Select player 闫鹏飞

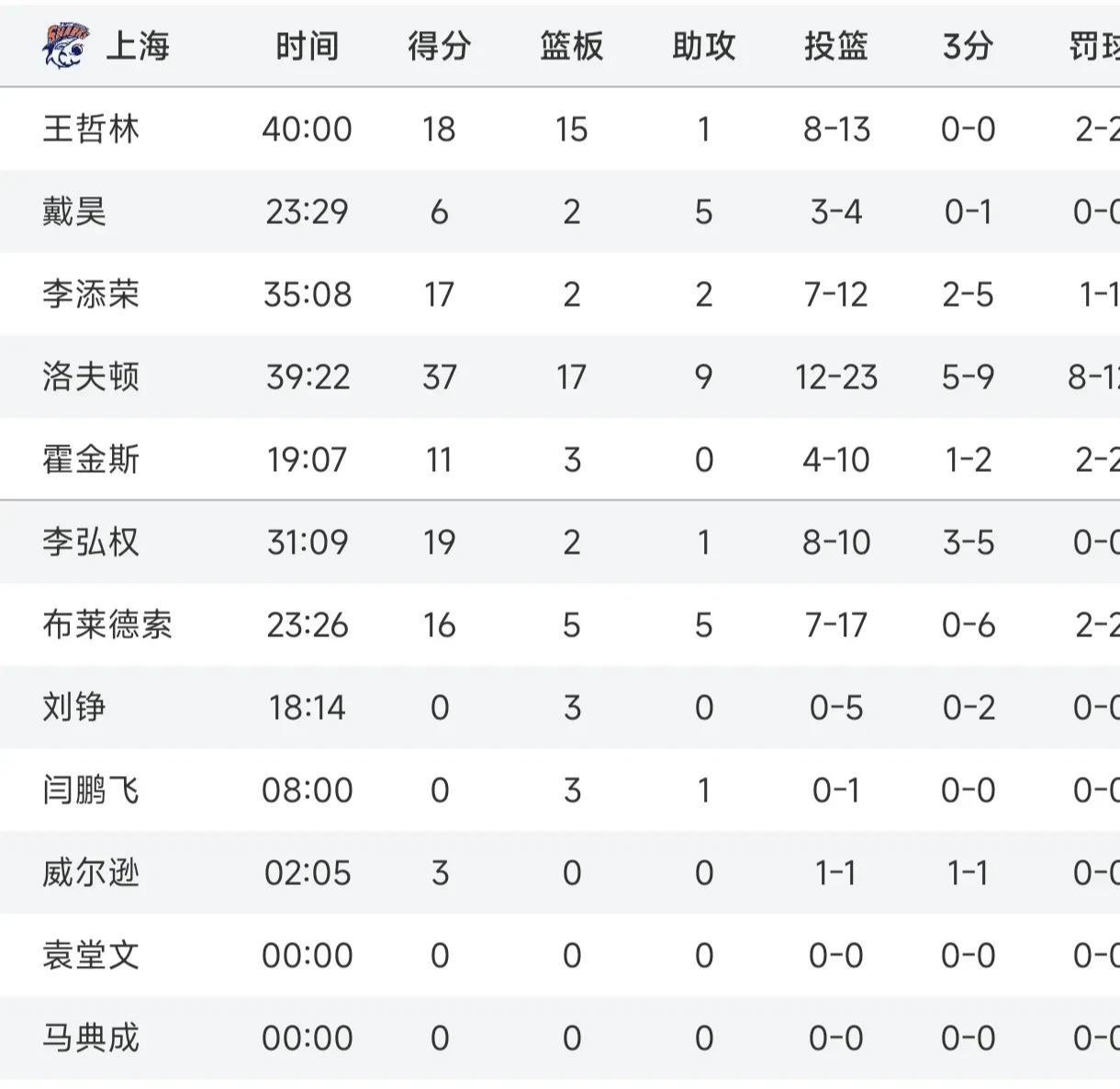[91, 790]
